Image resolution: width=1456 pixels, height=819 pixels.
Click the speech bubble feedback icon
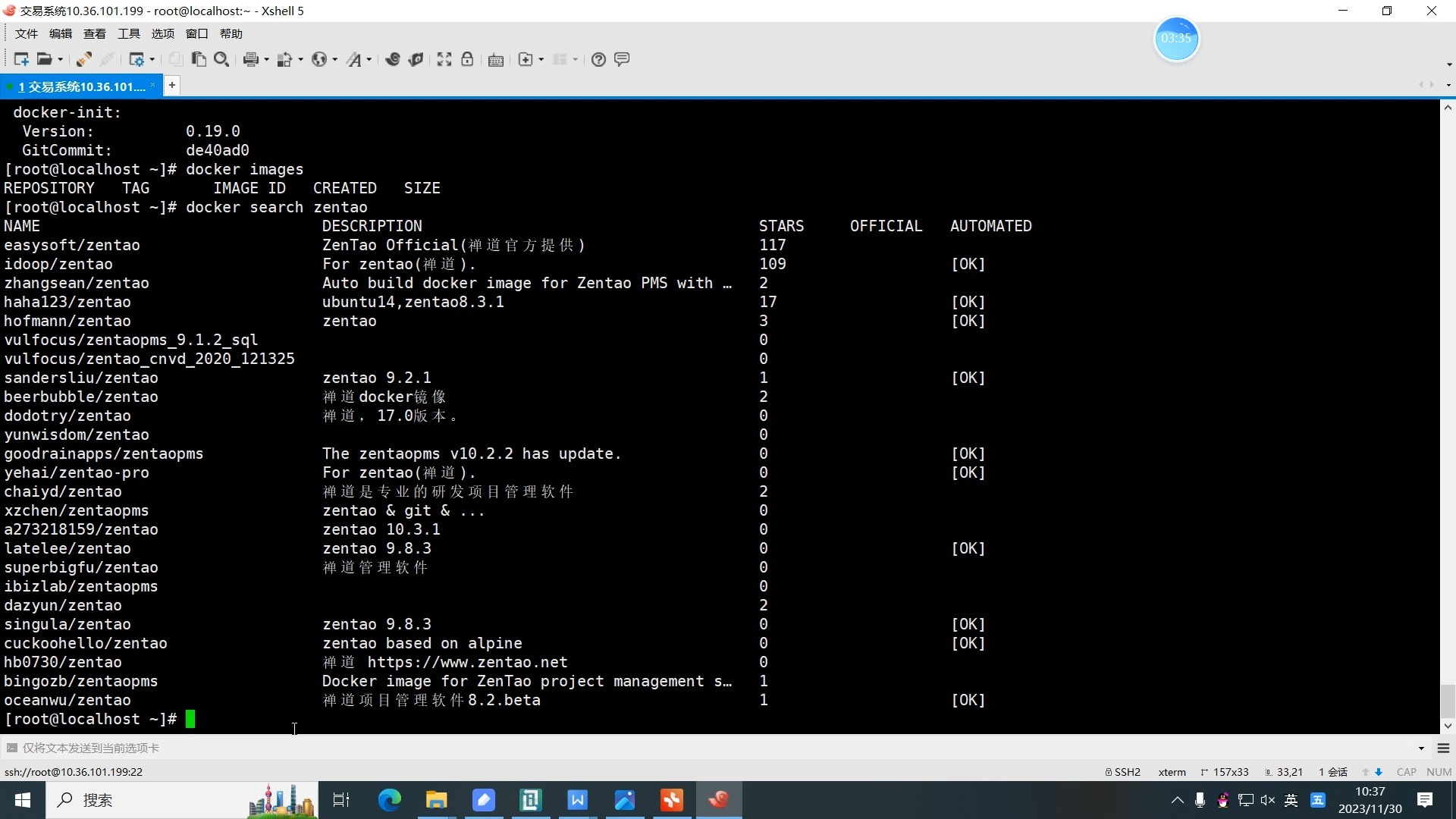[622, 59]
